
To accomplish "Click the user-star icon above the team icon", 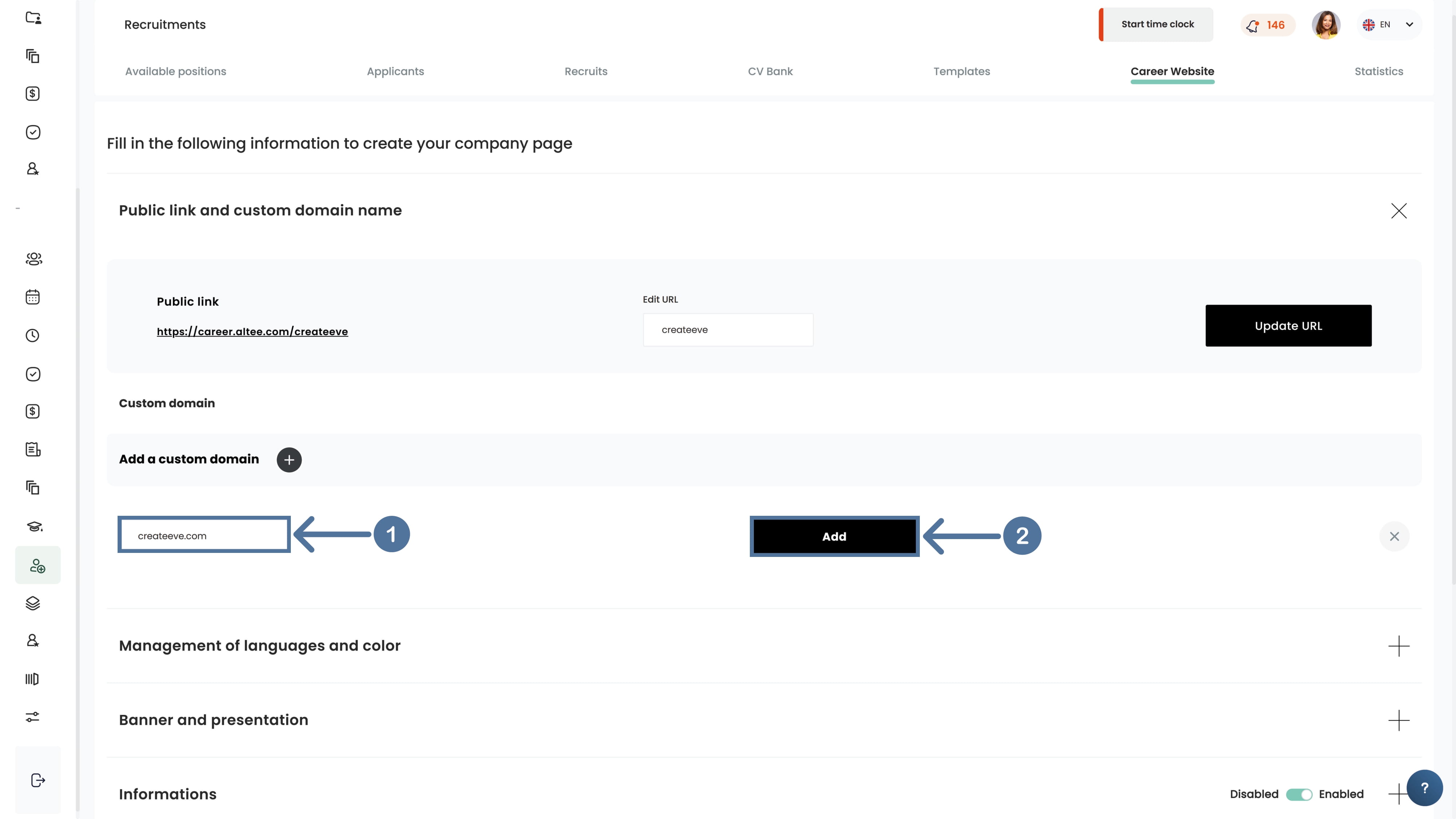I will pos(33,169).
